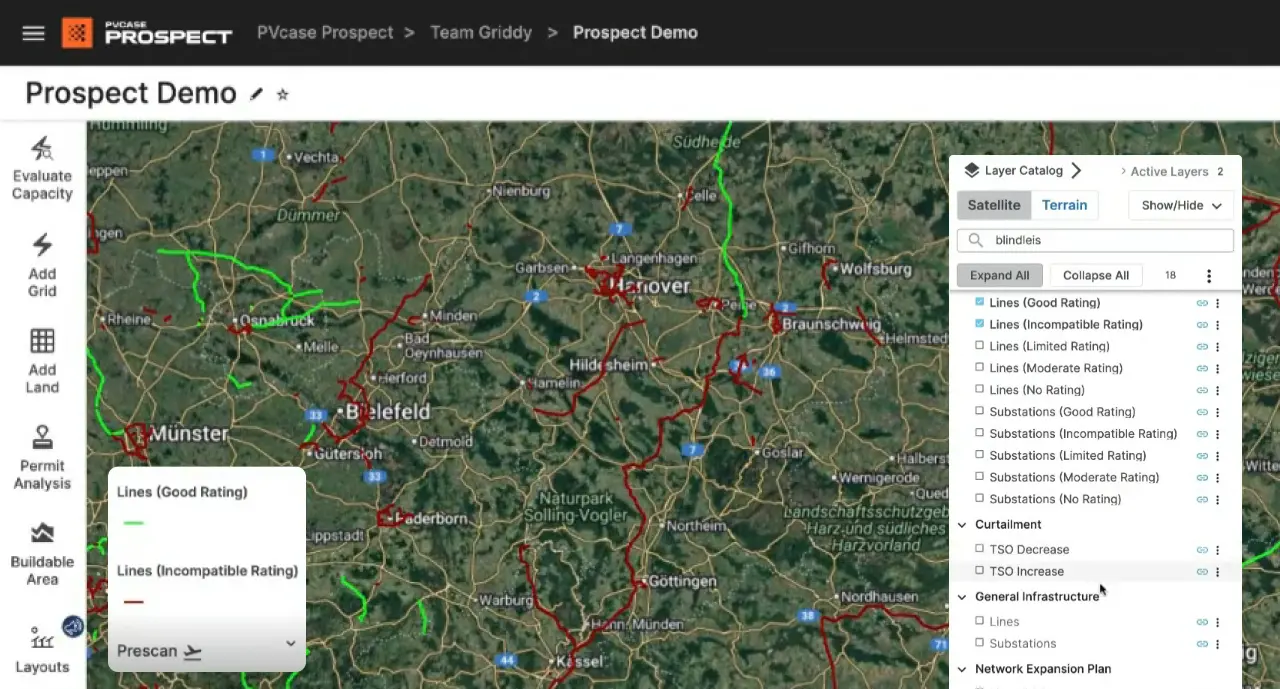Viewport: 1280px width, 689px height.
Task: Click the Evaluate Capacity tool icon
Action: pyautogui.click(x=42, y=150)
